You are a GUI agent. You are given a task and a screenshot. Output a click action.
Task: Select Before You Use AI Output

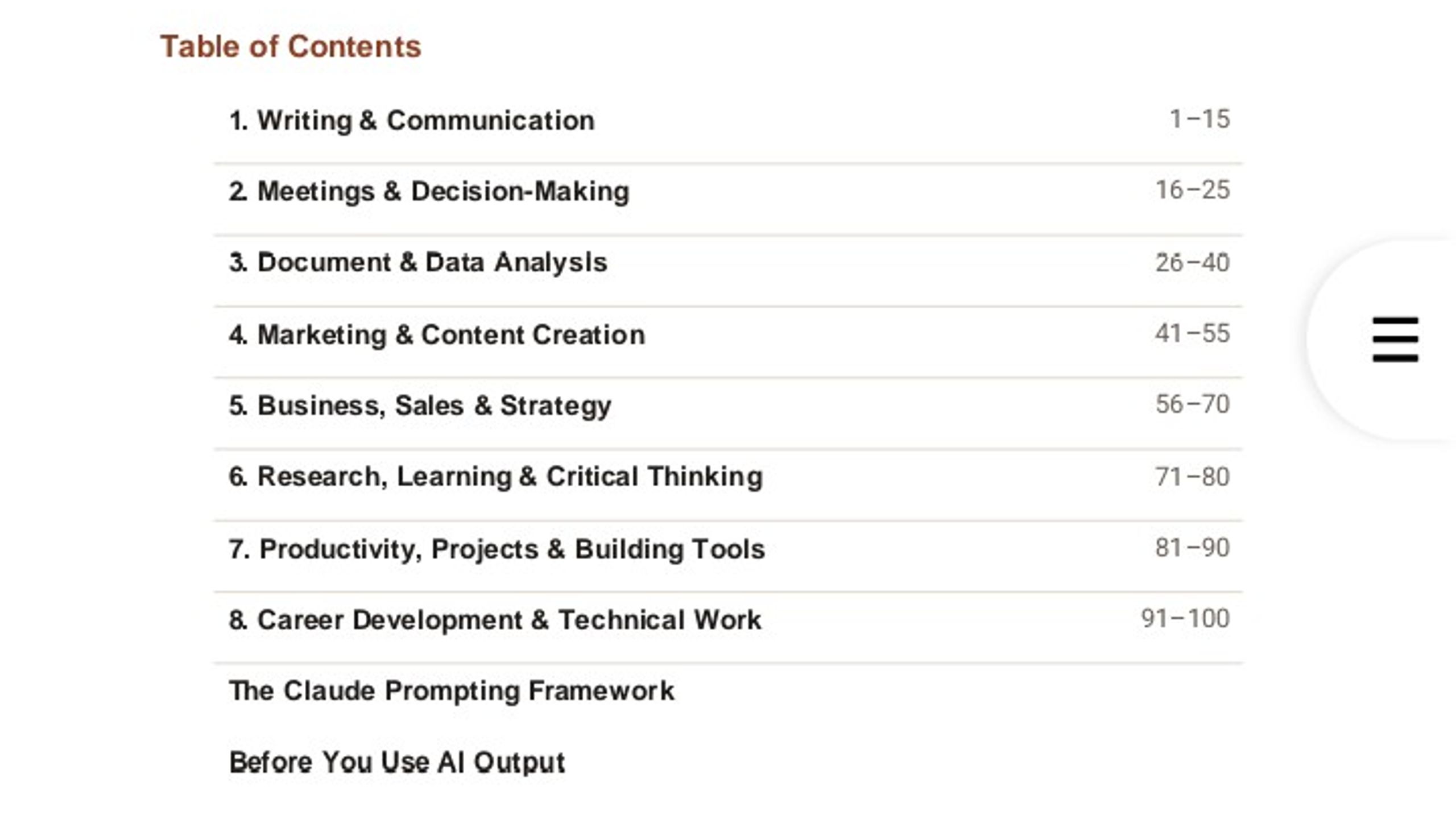tap(397, 762)
